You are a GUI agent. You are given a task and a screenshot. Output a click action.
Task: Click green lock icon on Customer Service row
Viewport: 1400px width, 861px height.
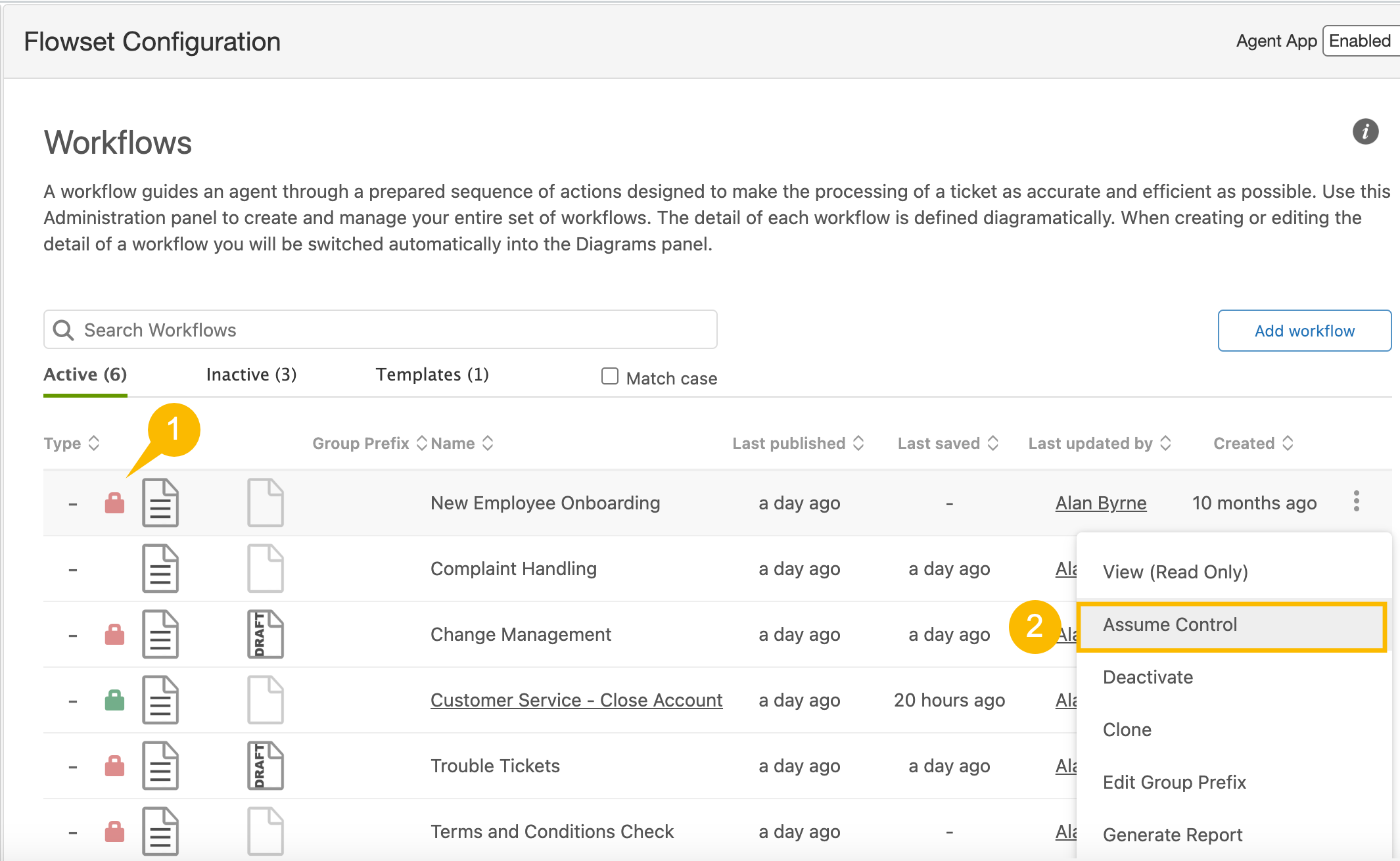coord(115,700)
